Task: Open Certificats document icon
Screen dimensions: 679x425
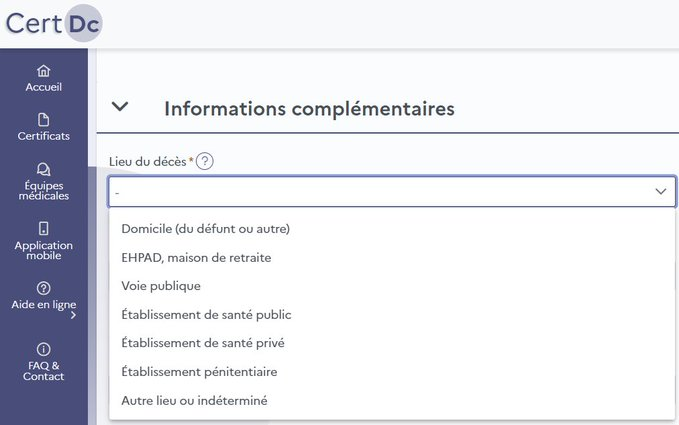Action: (43, 120)
